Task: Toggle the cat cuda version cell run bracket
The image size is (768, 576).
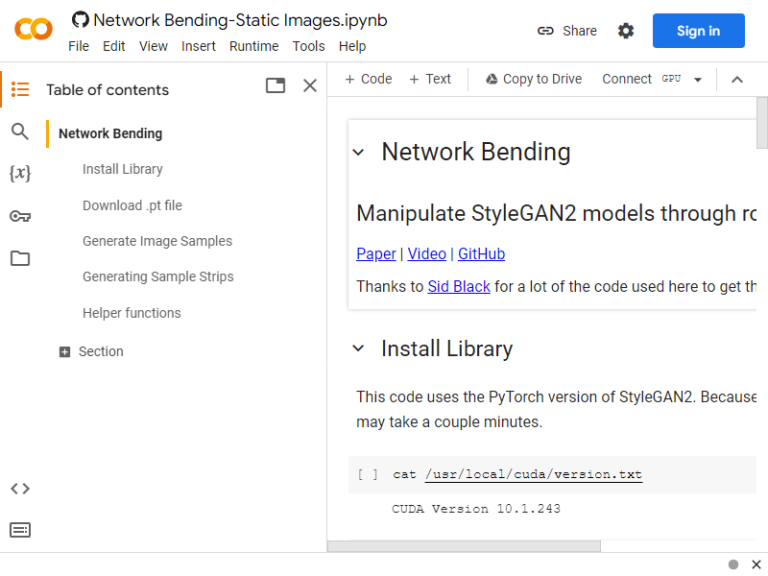Action: 367,474
